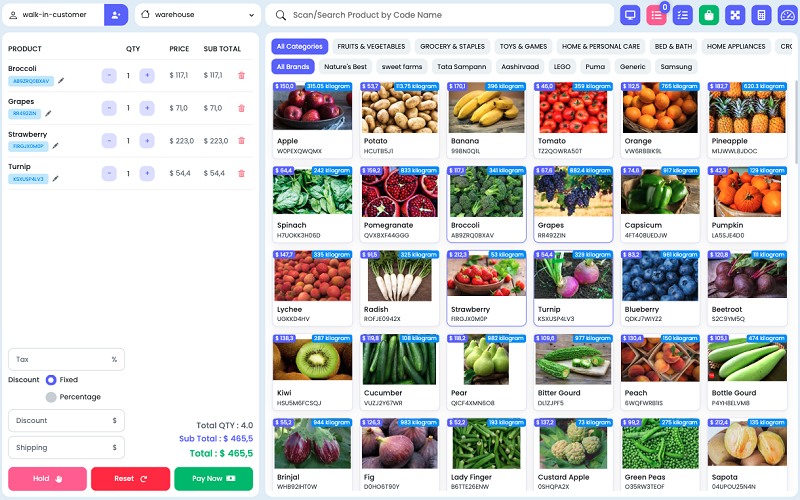Remove Turnip row using trash icon

[241, 173]
